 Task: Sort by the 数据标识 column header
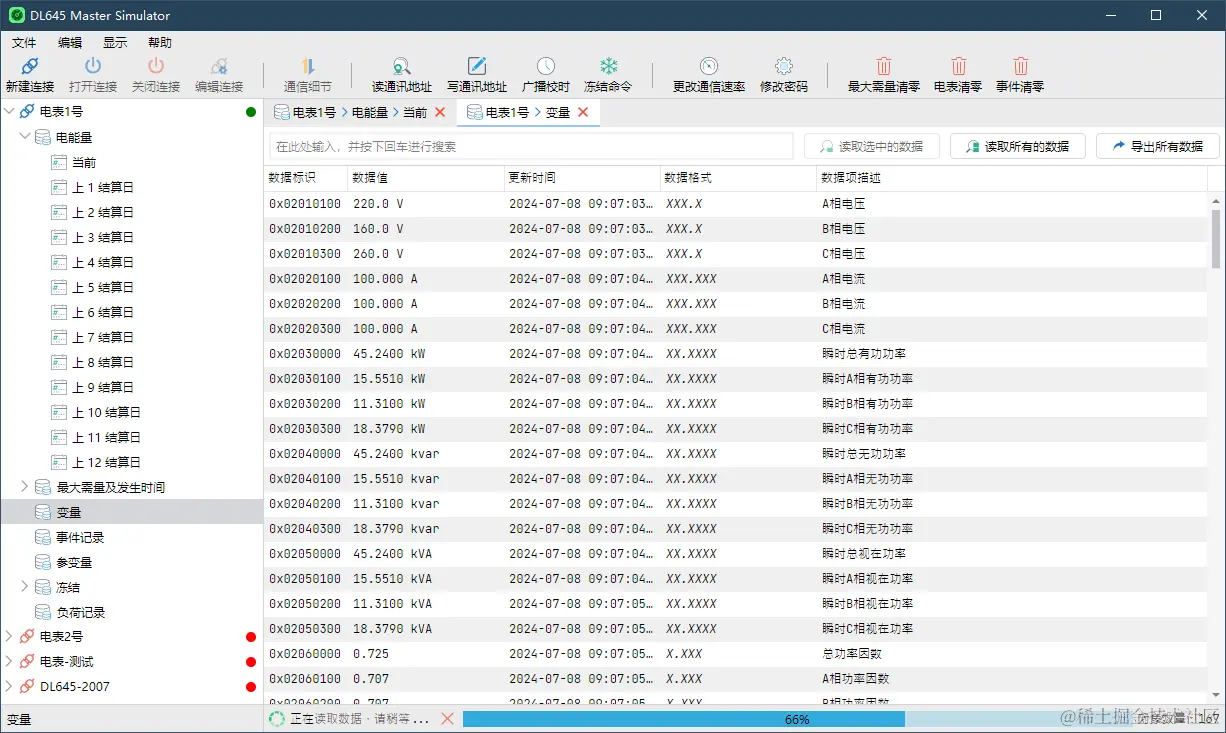pos(306,178)
